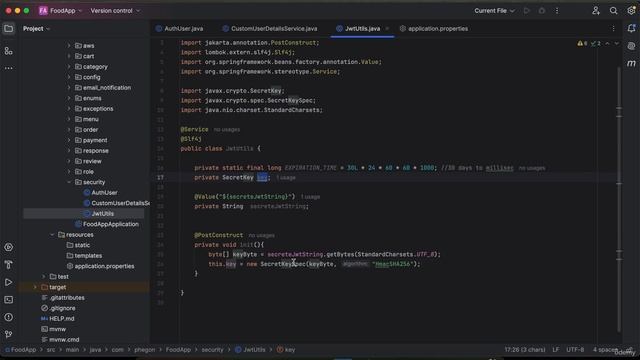Click the key field breadcrumb
The image size is (640, 360).
(286, 350)
